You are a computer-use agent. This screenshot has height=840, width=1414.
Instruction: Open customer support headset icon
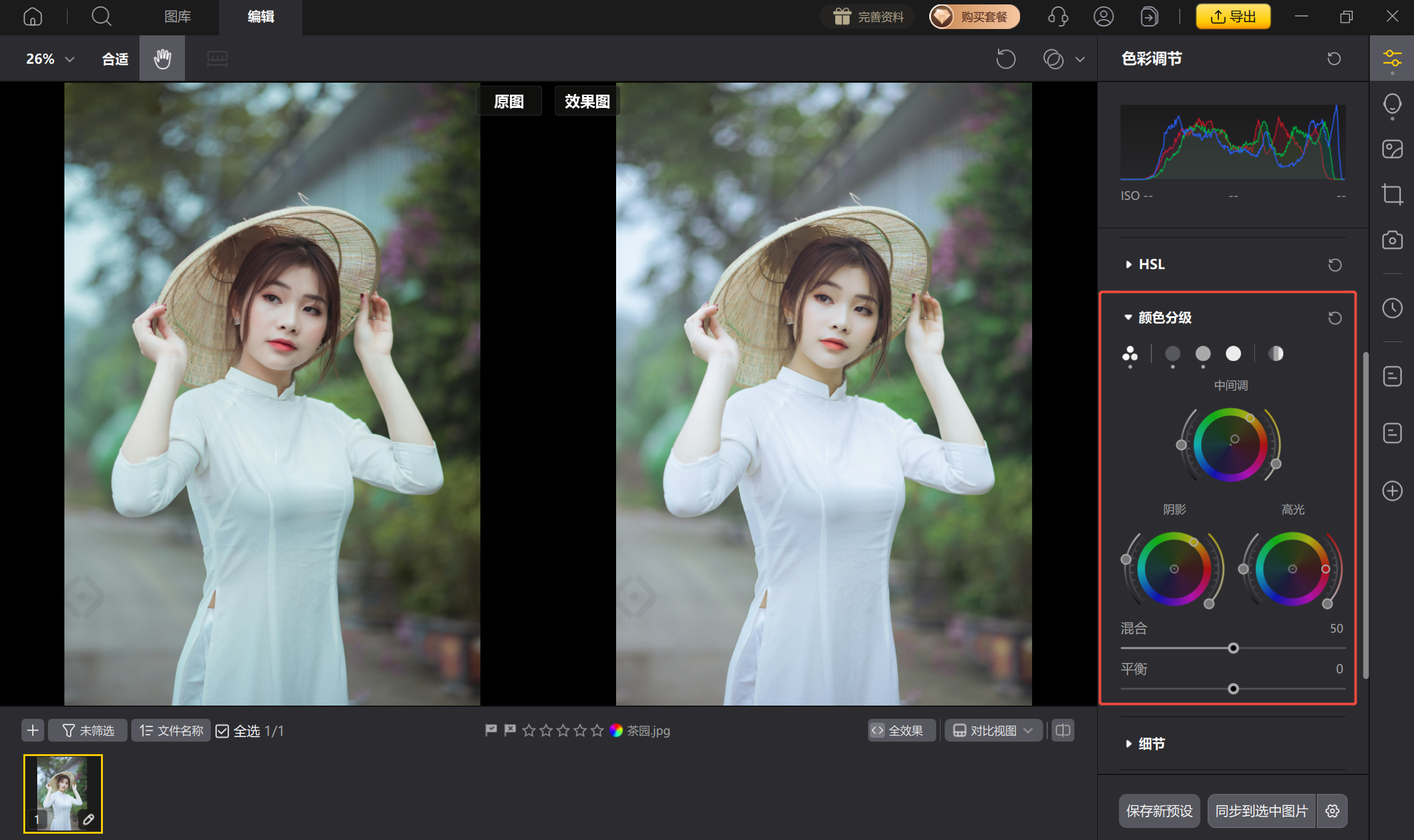(1058, 16)
